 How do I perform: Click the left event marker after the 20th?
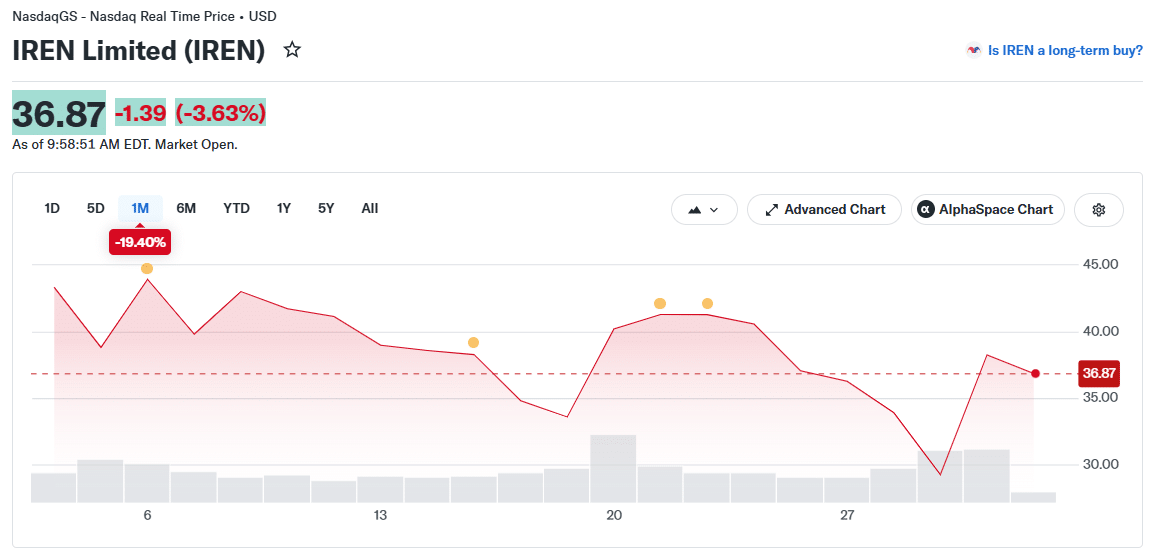660,304
